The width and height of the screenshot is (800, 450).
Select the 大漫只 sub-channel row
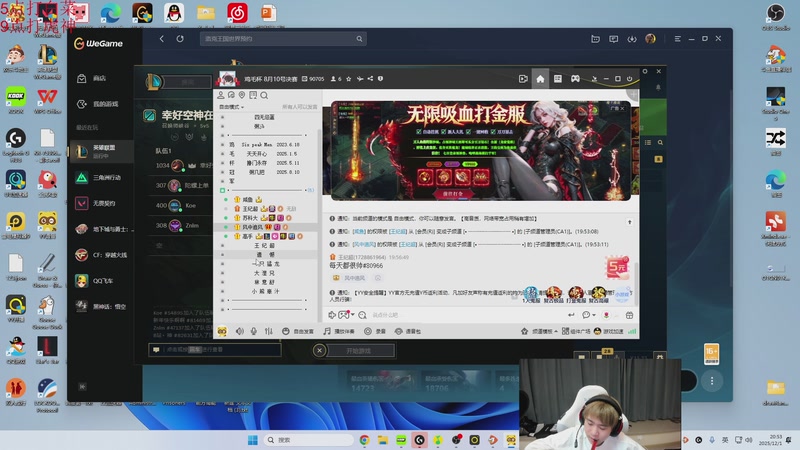[x=266, y=273]
